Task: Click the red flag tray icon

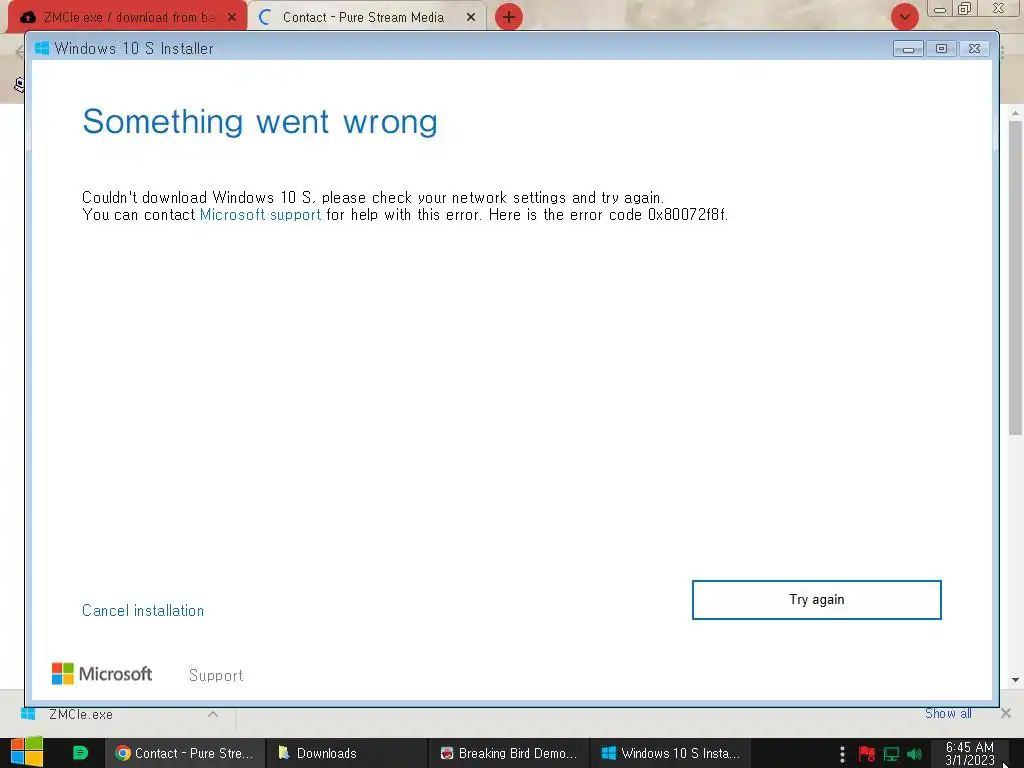Action: pyautogui.click(x=867, y=754)
